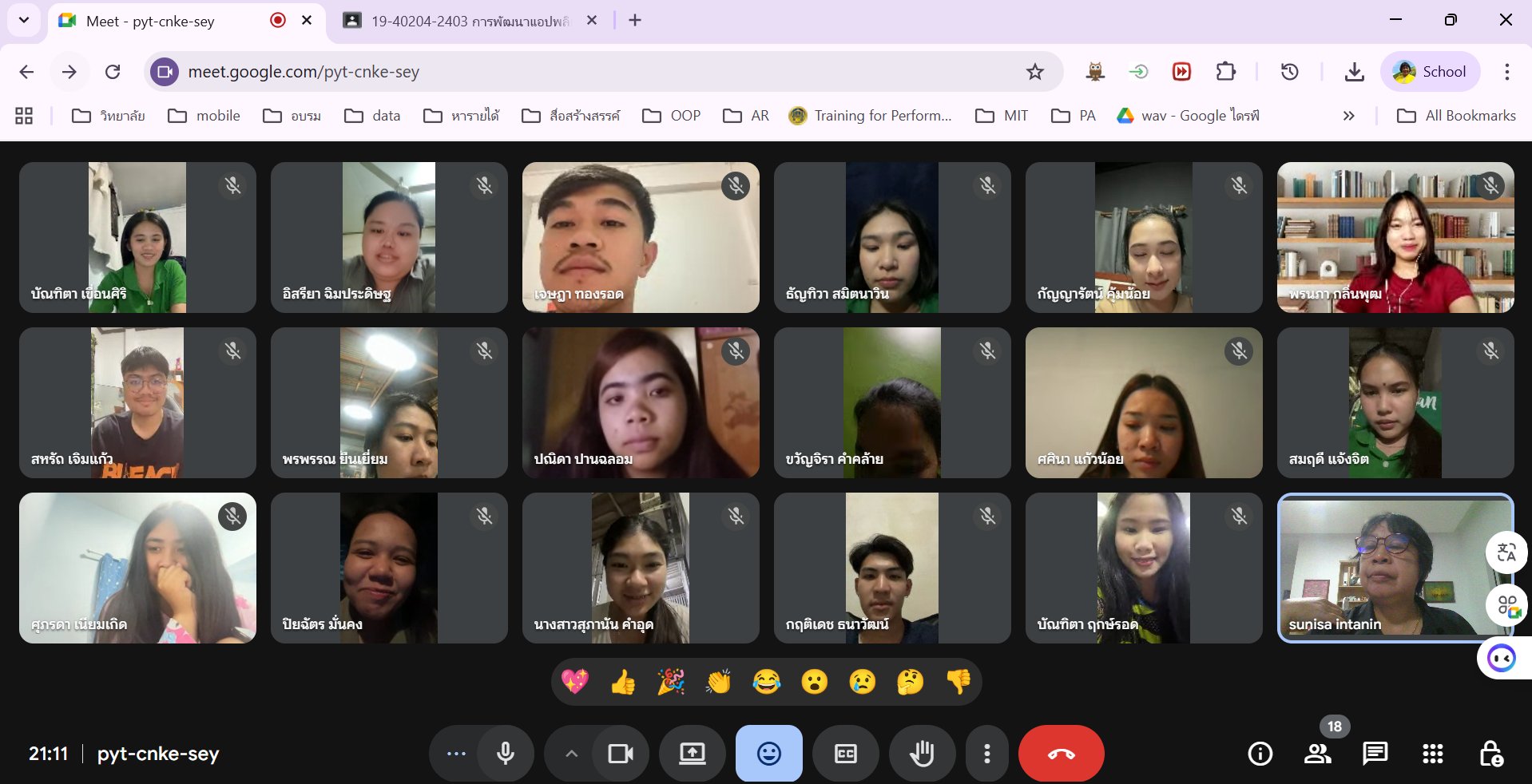
Task: Open host controls lock icon
Action: [x=1490, y=754]
